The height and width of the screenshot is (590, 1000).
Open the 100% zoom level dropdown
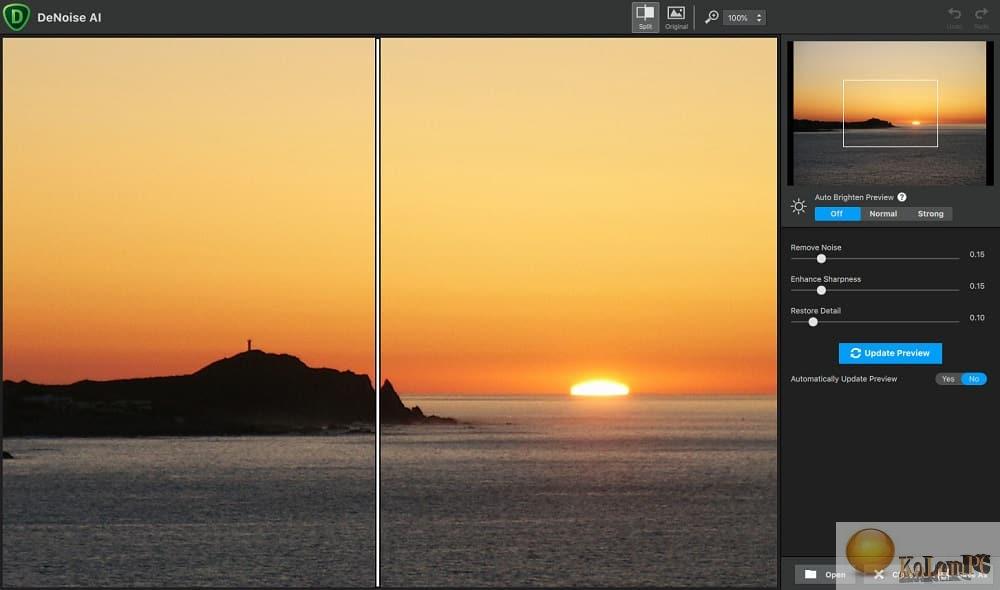[744, 18]
